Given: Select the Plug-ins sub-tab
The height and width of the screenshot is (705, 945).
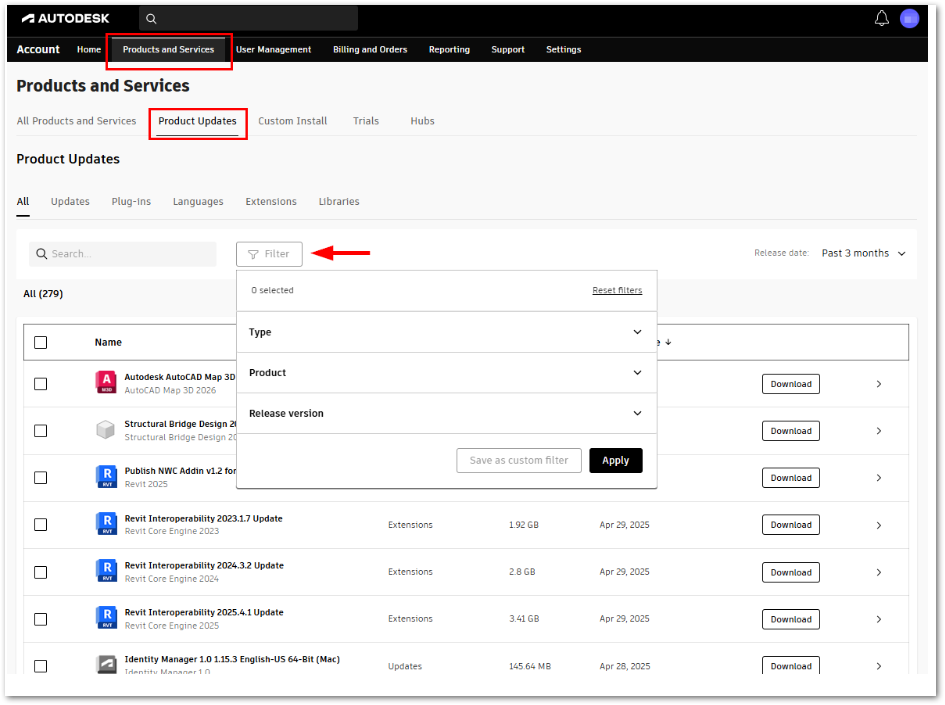Looking at the screenshot, I should coord(131,201).
